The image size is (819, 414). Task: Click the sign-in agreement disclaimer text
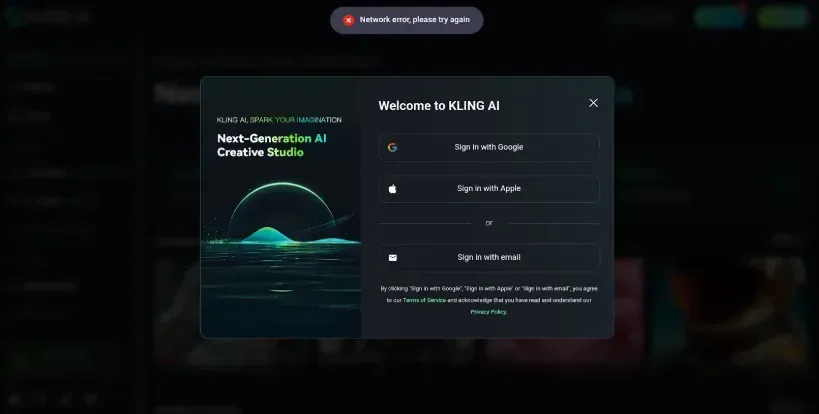click(x=489, y=300)
